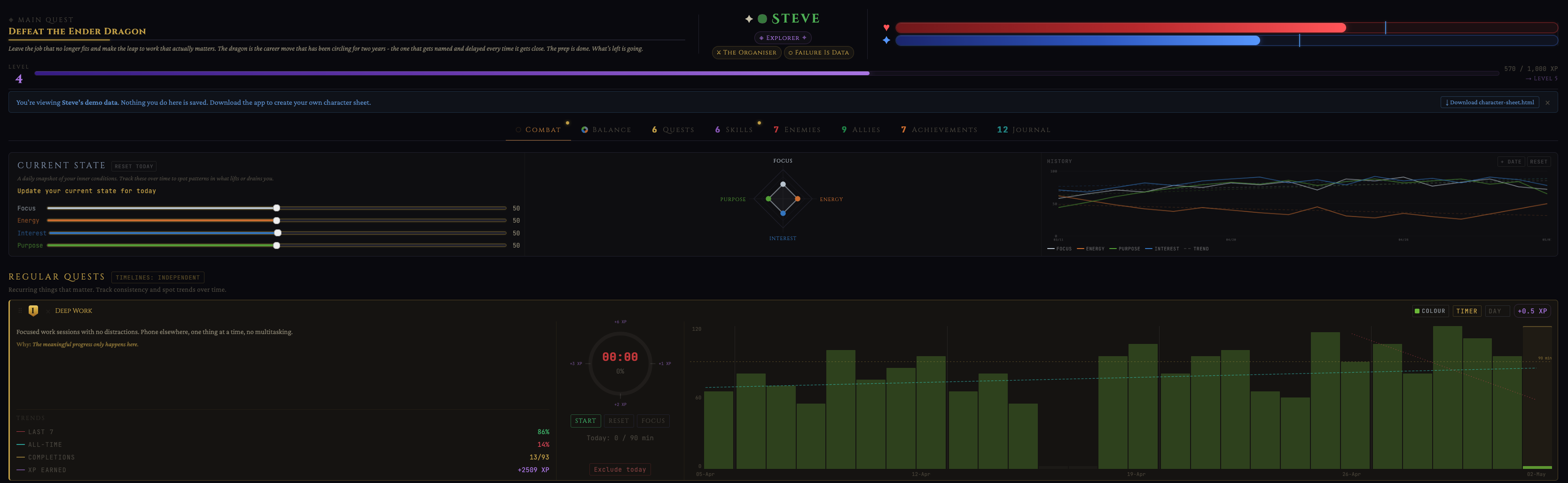This screenshot has width=1568, height=483.
Task: Add a date to History chart
Action: (1511, 162)
